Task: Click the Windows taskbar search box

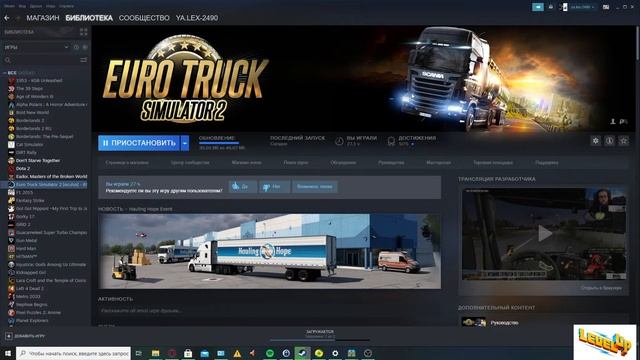Action: coord(73,353)
